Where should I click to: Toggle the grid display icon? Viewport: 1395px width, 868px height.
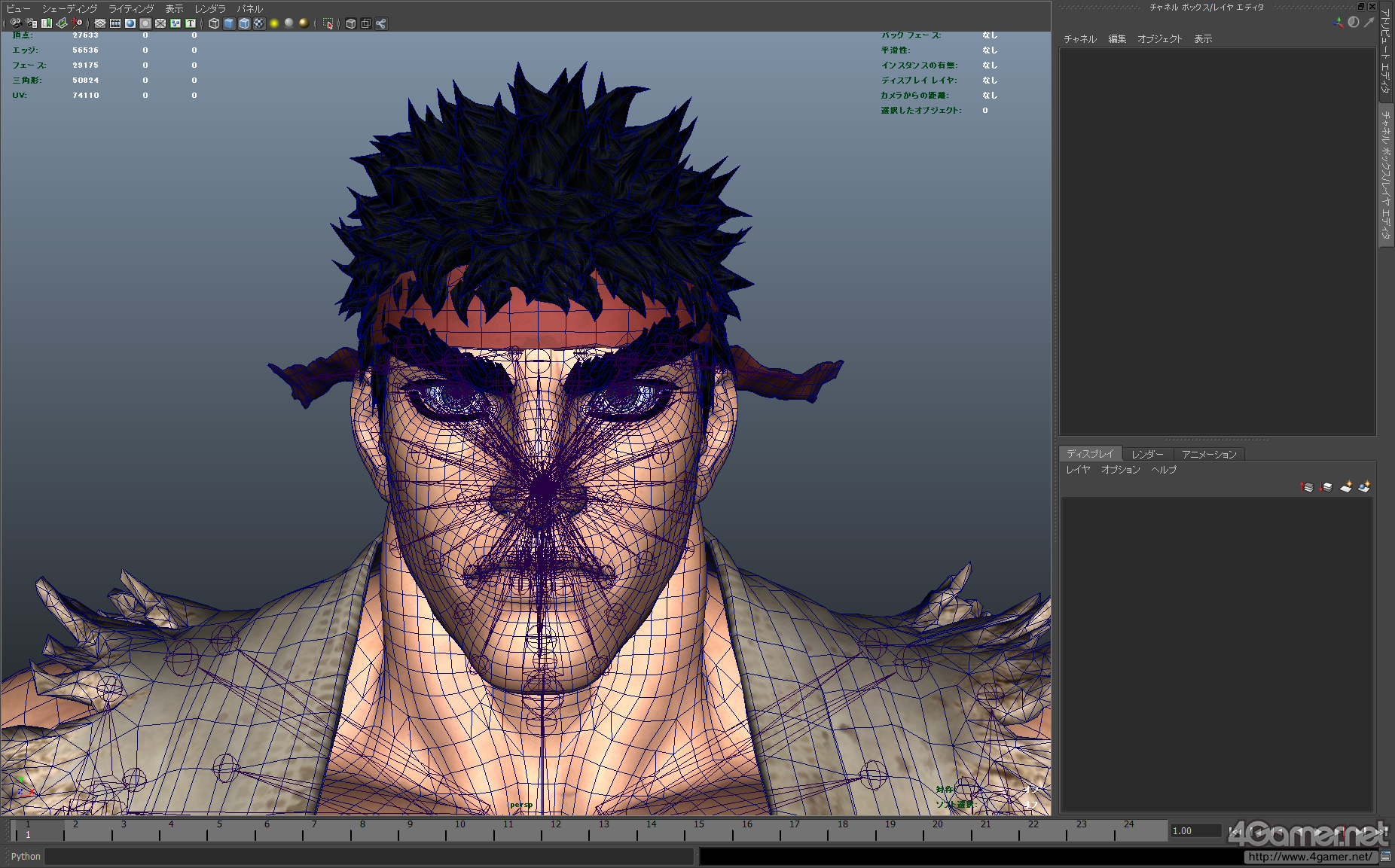100,23
